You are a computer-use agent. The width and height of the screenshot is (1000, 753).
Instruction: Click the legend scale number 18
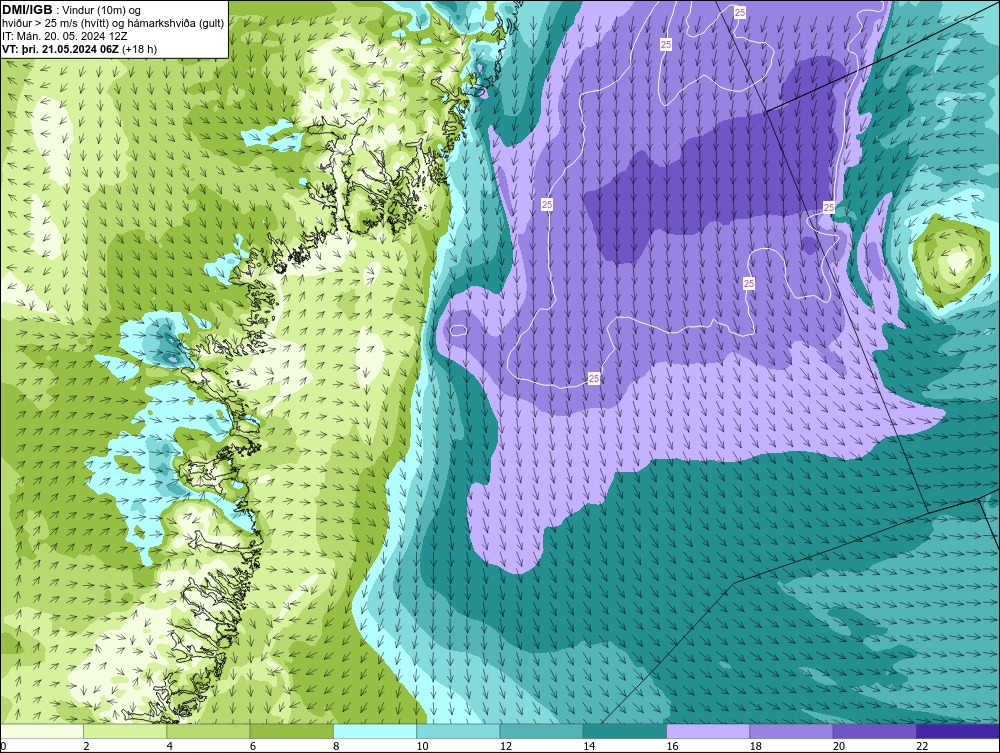(755, 746)
